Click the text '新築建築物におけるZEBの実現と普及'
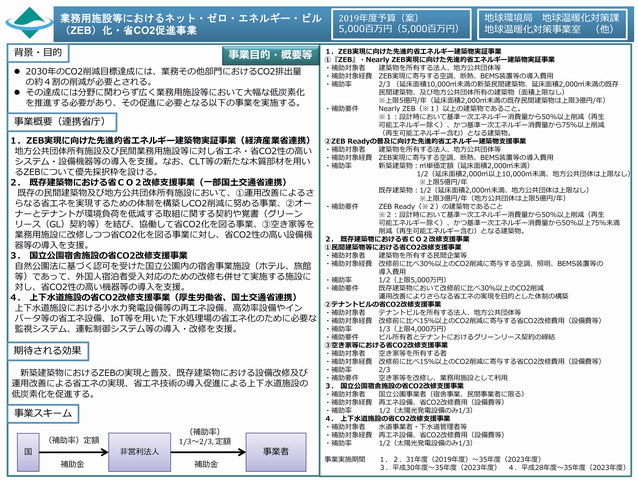638x481 pixels. [98, 372]
